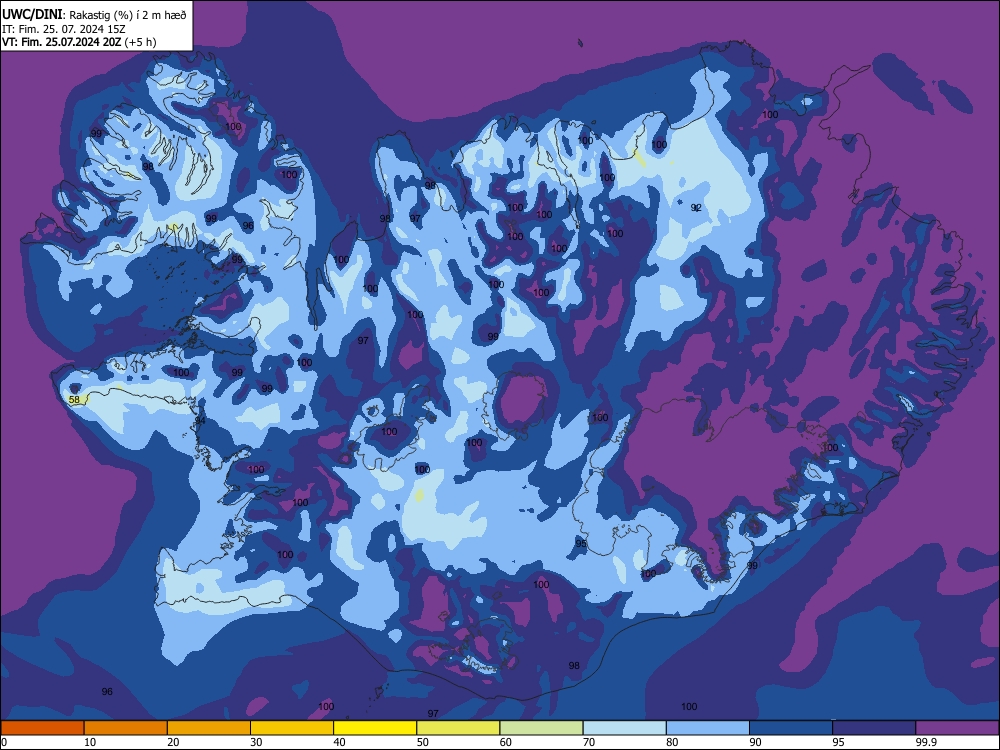The width and height of the screenshot is (1000, 750).
Task: Click the '58' humidity value on the map
Action: click(x=74, y=400)
